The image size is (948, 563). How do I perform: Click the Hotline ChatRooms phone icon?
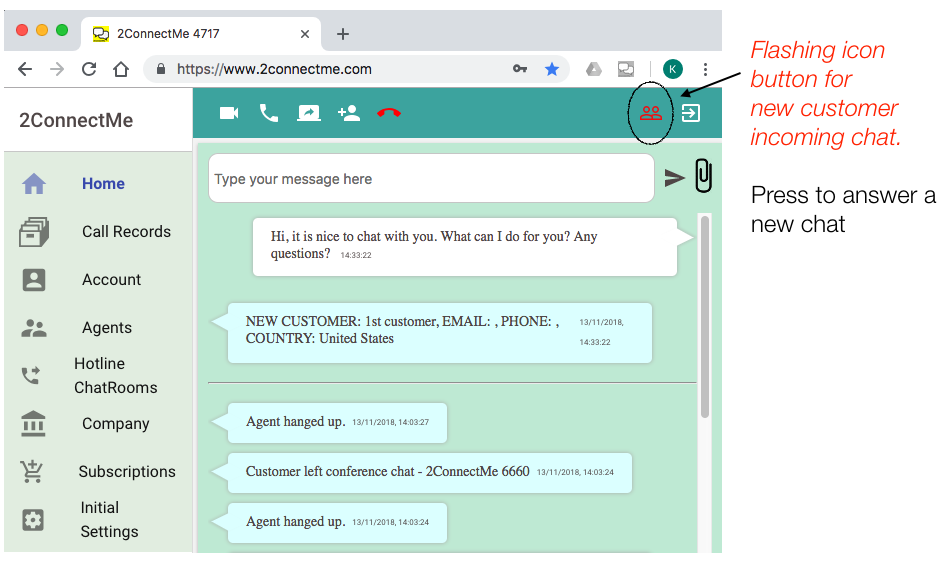tap(31, 376)
